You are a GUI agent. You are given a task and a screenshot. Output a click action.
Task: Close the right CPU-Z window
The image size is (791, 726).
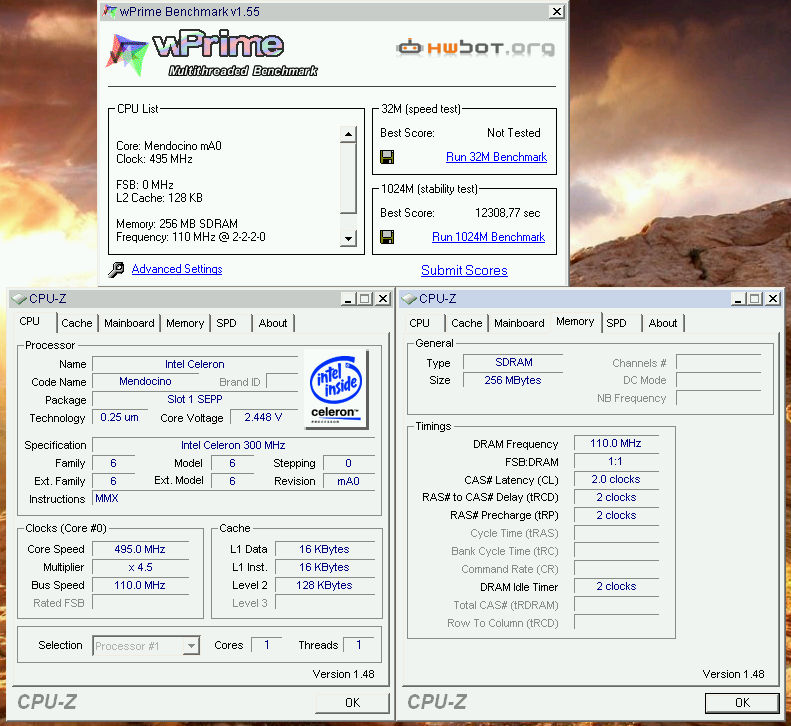[x=773, y=299]
